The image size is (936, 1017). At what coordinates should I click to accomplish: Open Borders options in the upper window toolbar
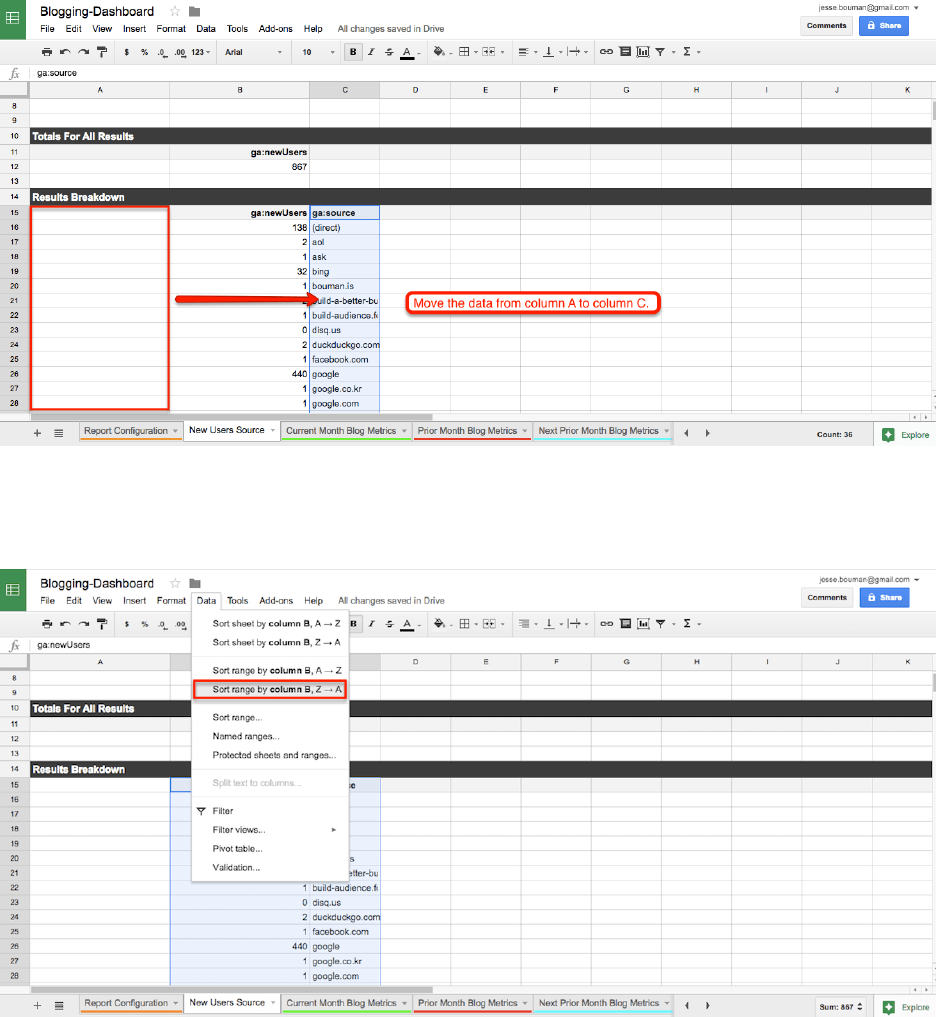[x=464, y=52]
